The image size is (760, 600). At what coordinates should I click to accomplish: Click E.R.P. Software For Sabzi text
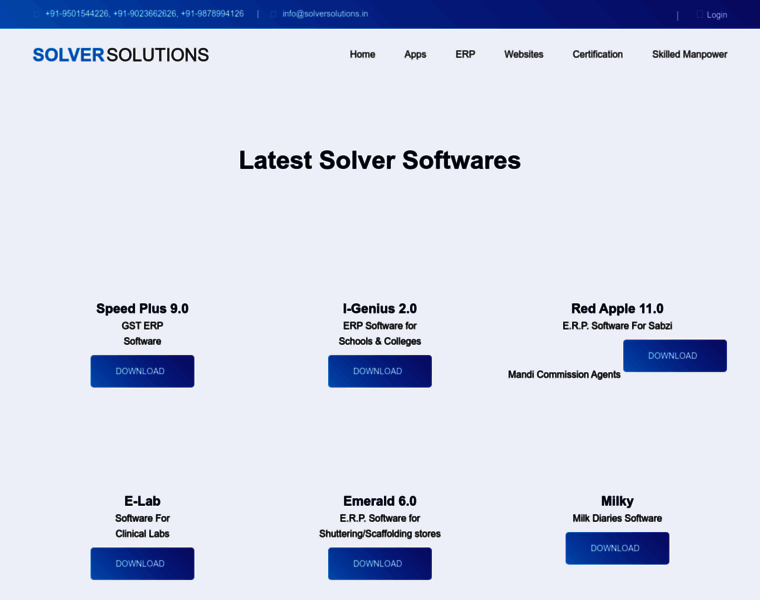[x=618, y=326]
